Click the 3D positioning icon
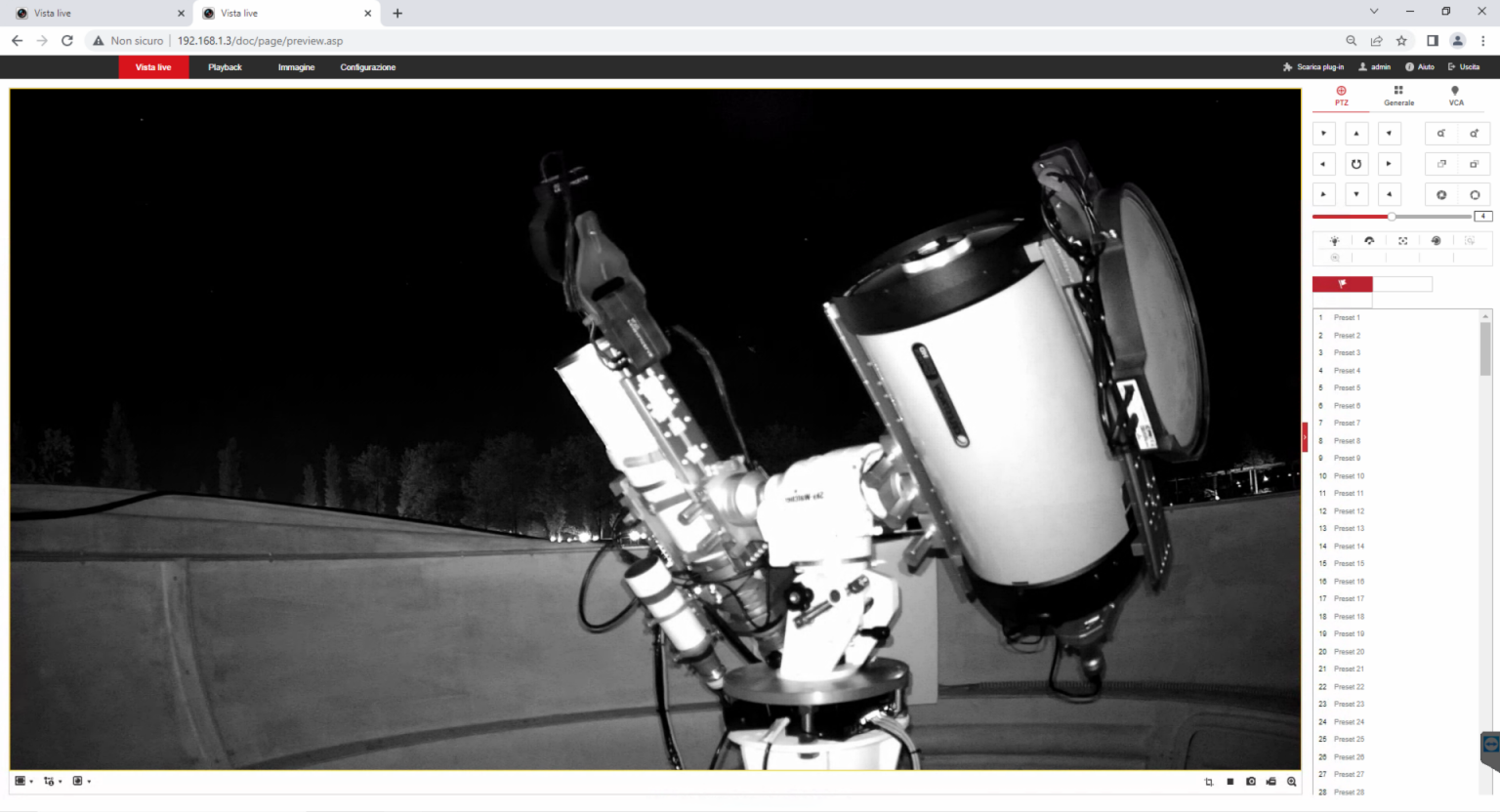Image resolution: width=1500 pixels, height=812 pixels. (1403, 240)
